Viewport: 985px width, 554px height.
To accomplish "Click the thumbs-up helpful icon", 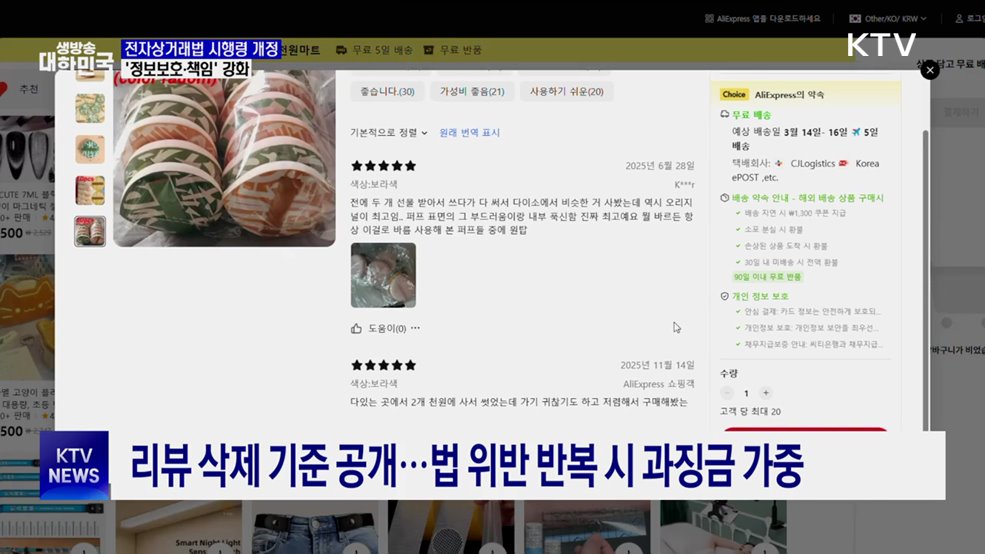I will (x=356, y=329).
